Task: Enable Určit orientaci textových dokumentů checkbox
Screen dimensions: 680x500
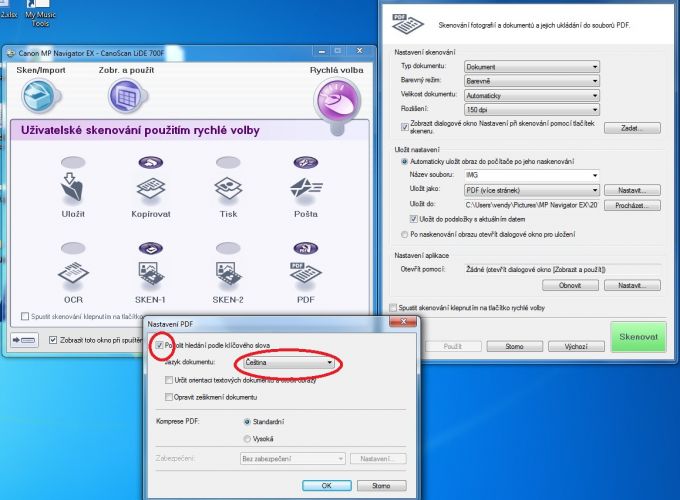Action: (x=169, y=380)
